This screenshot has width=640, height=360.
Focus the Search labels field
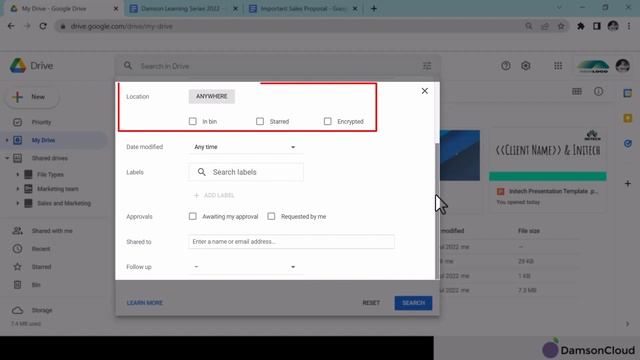pos(246,172)
